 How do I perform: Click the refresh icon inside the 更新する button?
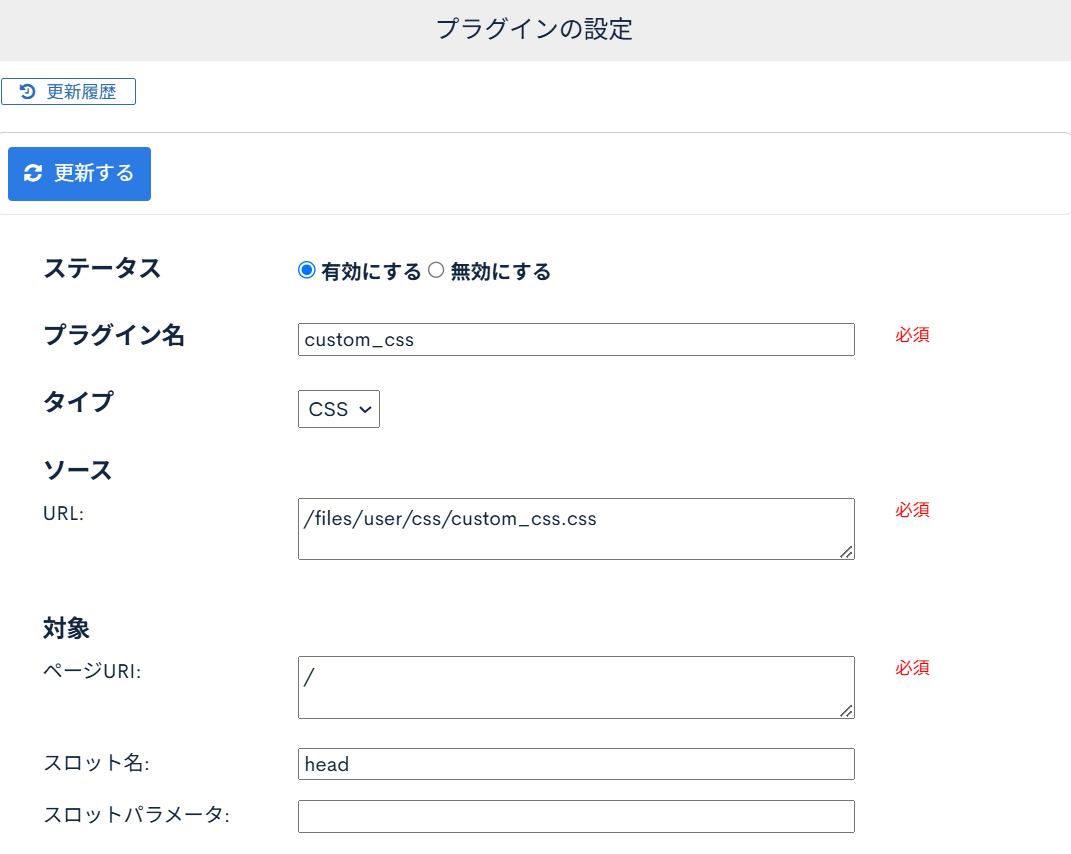pyautogui.click(x=34, y=173)
